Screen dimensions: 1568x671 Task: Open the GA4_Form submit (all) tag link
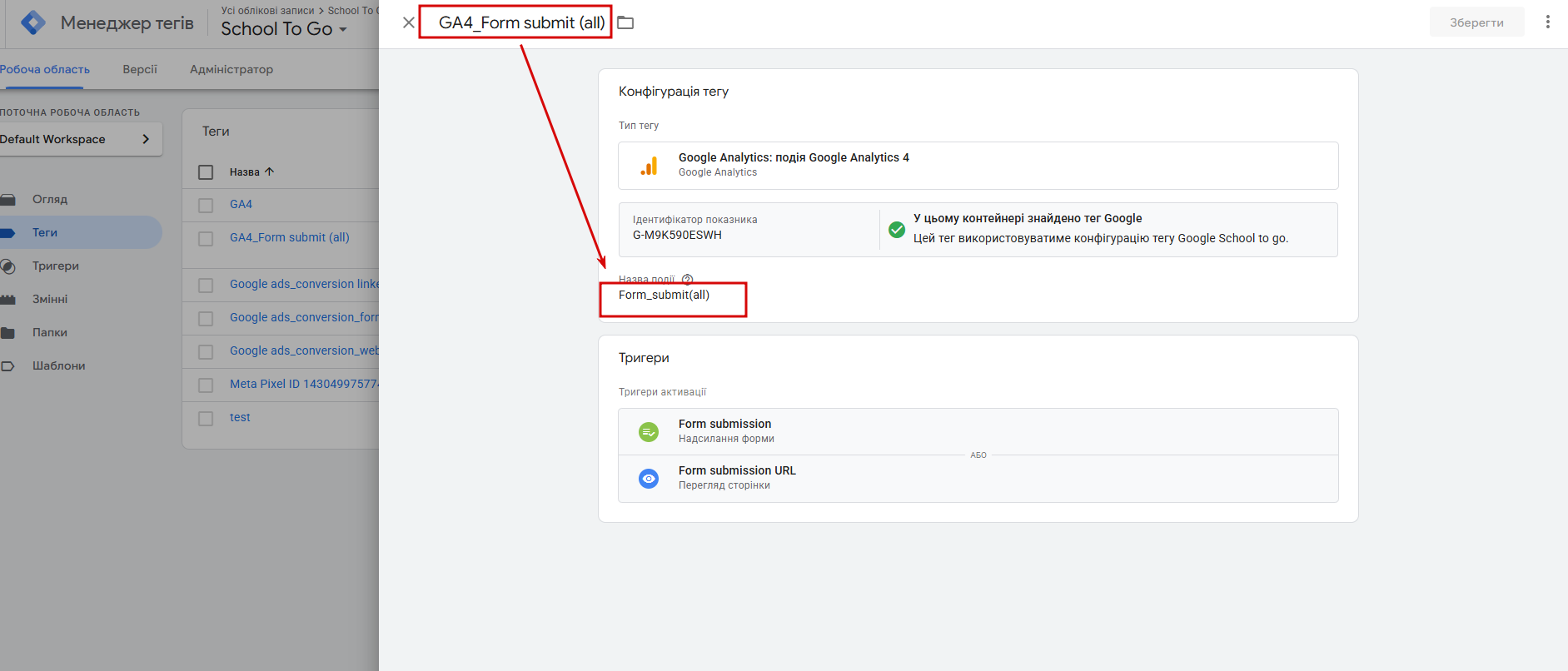[290, 237]
